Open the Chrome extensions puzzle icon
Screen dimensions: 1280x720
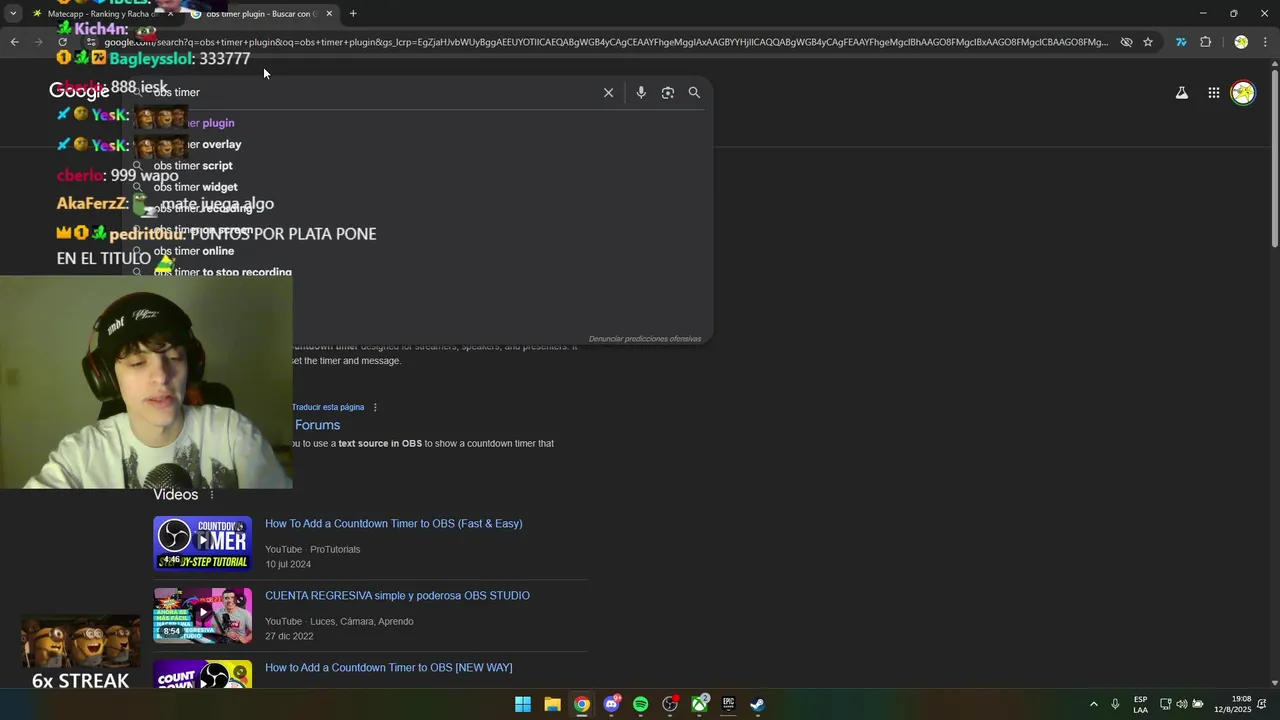point(1205,42)
